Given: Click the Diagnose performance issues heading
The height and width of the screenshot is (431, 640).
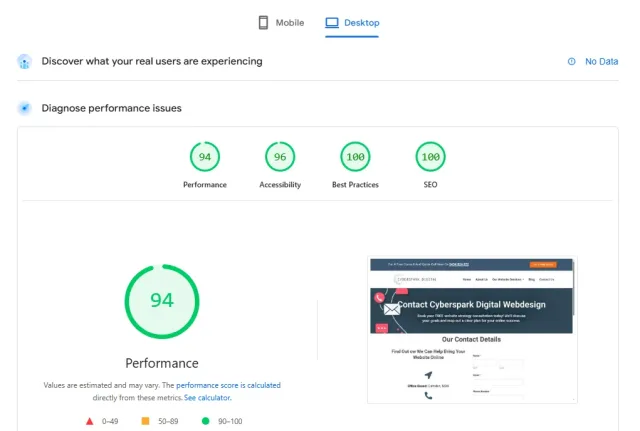Looking at the screenshot, I should pyautogui.click(x=111, y=108).
